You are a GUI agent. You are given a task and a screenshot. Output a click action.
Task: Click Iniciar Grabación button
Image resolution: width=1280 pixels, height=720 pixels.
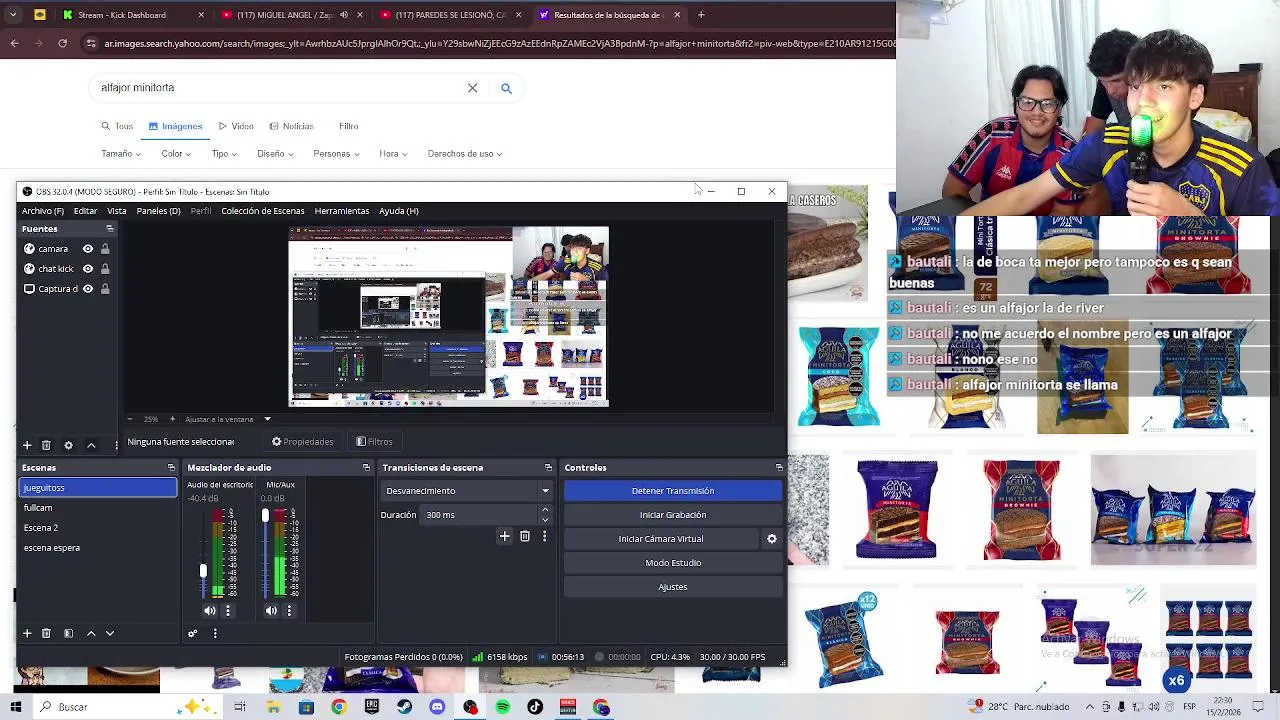click(673, 515)
